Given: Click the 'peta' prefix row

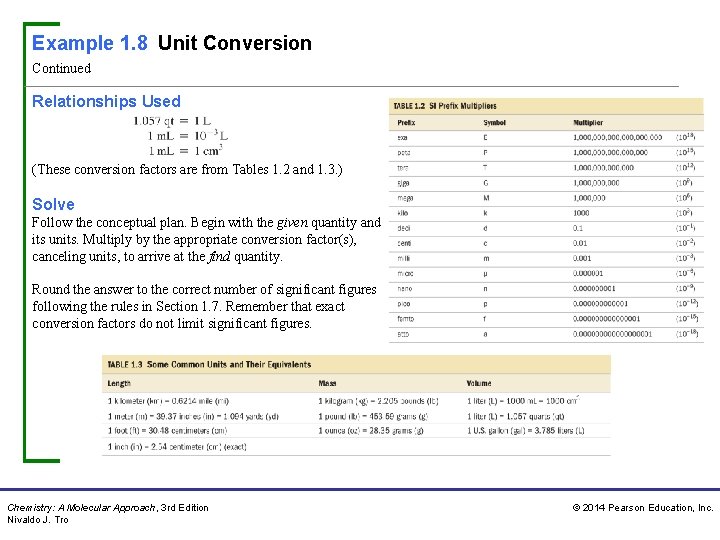Looking at the screenshot, I should (x=546, y=152).
